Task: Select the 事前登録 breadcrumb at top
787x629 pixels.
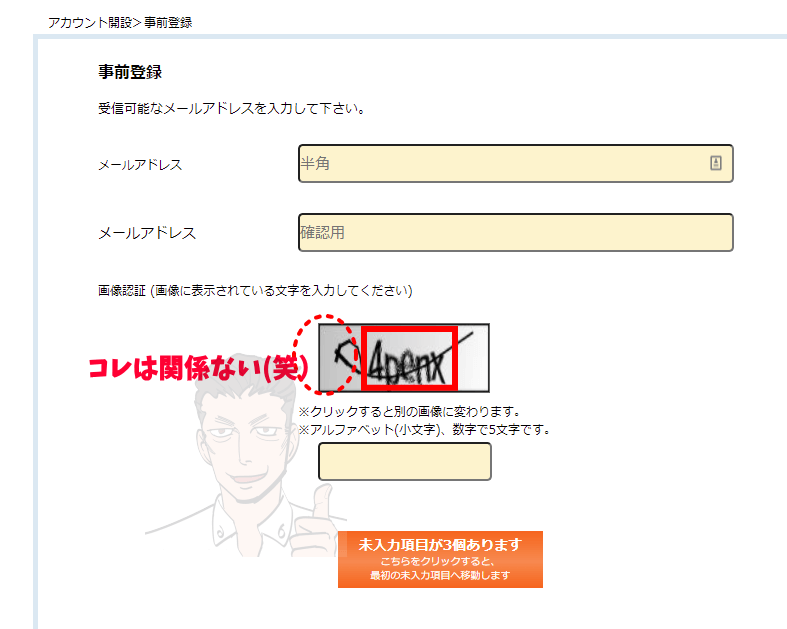Action: point(168,23)
